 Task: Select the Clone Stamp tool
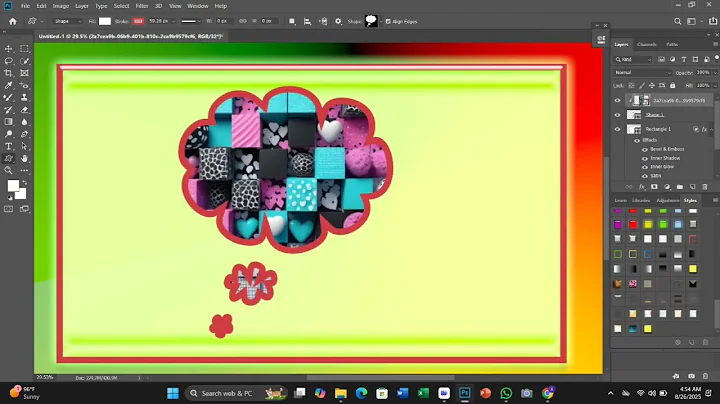(24, 97)
